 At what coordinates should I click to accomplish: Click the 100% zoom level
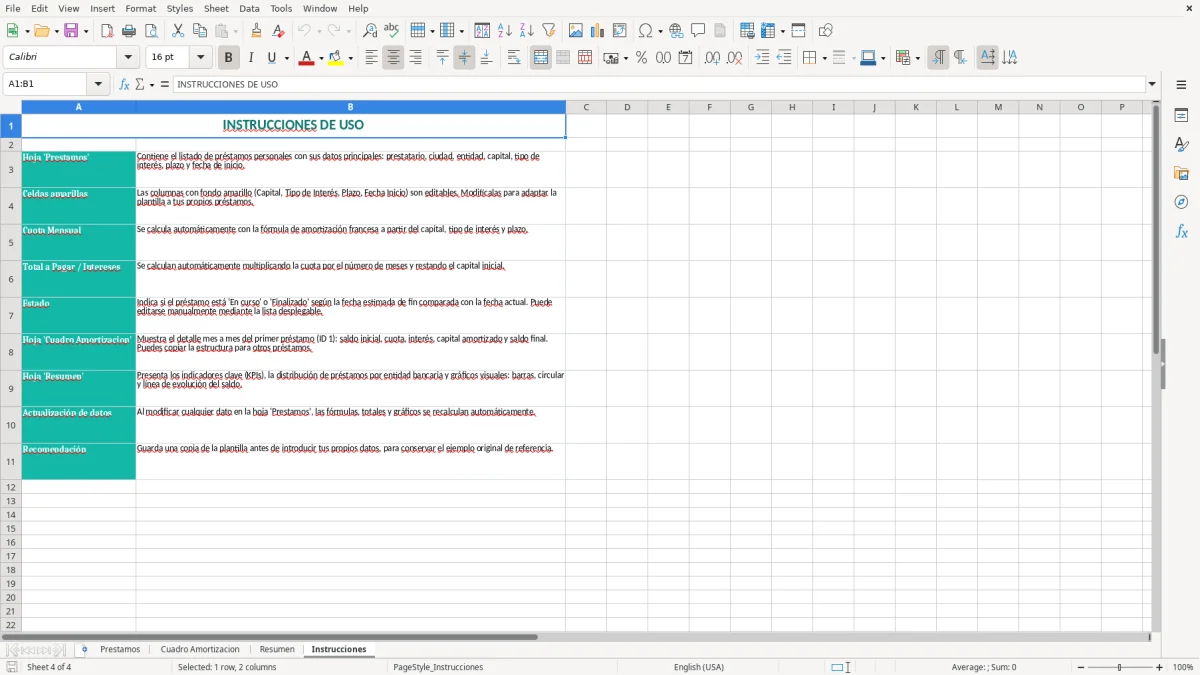(1183, 667)
